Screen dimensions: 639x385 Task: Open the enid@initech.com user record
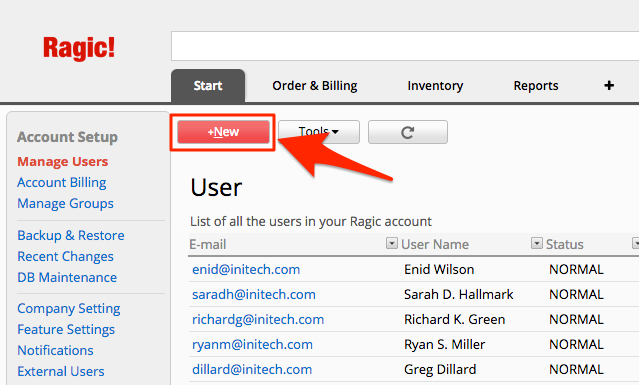coord(246,269)
